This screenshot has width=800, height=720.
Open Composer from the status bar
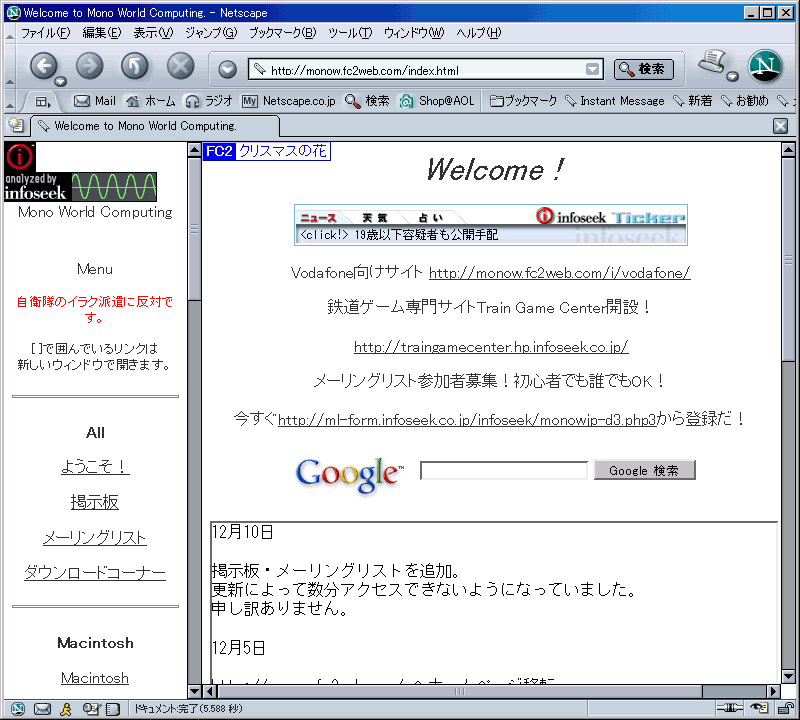point(91,708)
